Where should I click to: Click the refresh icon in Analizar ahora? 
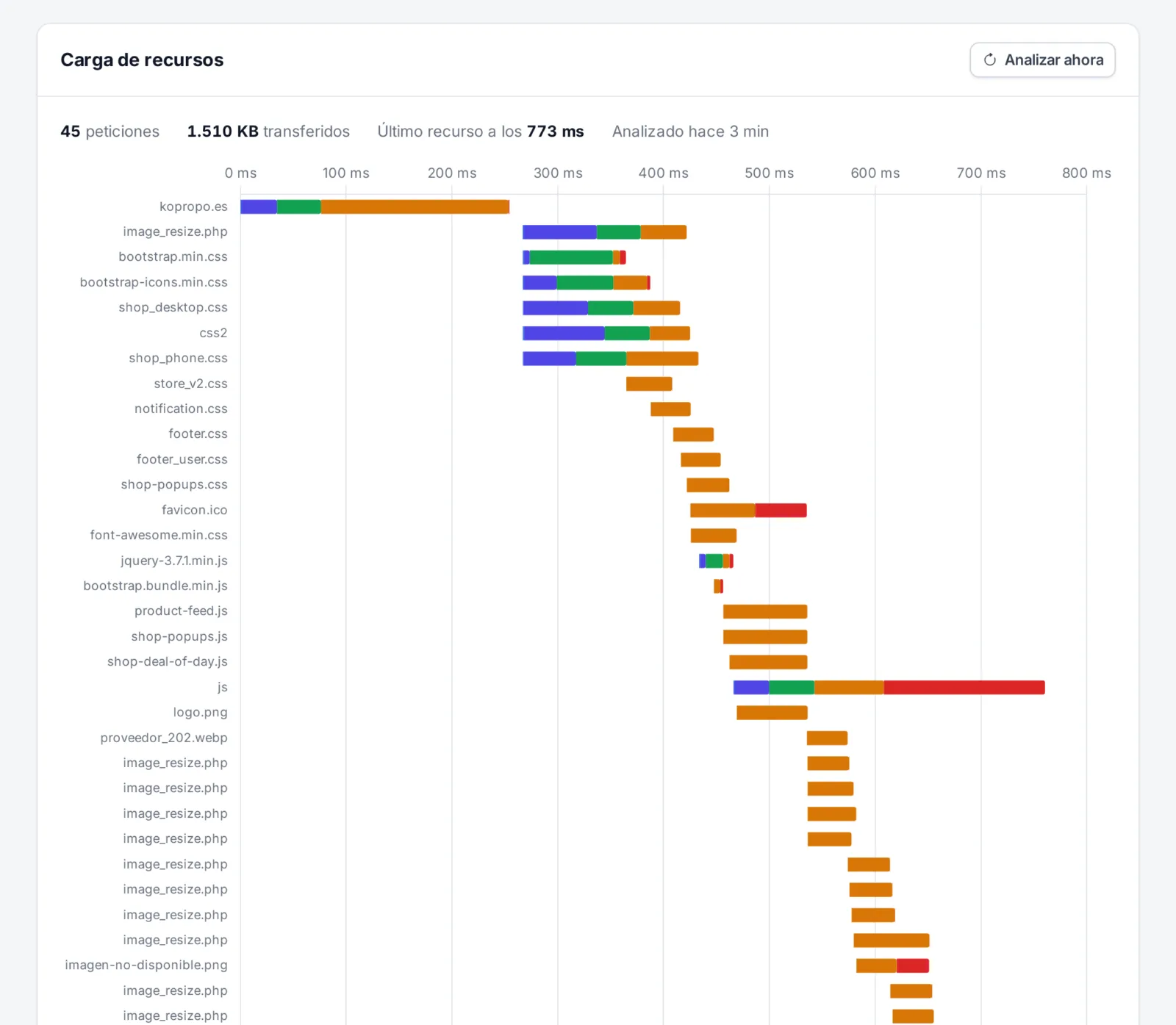990,60
